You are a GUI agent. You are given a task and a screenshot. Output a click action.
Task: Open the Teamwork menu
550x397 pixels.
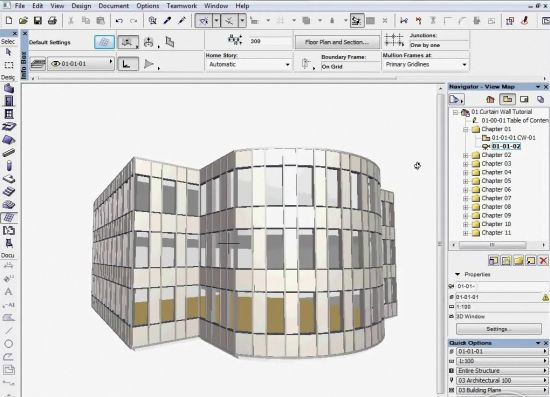[182, 6]
